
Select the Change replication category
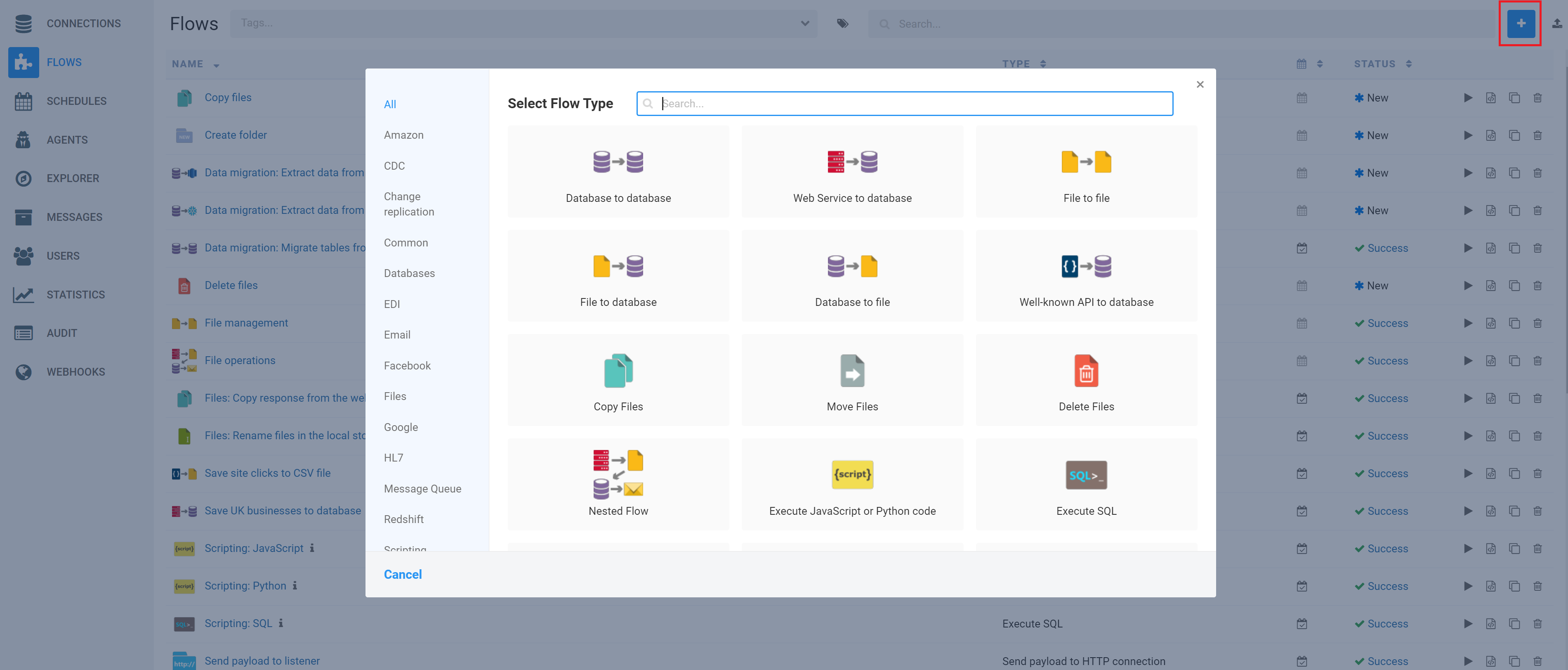click(408, 204)
